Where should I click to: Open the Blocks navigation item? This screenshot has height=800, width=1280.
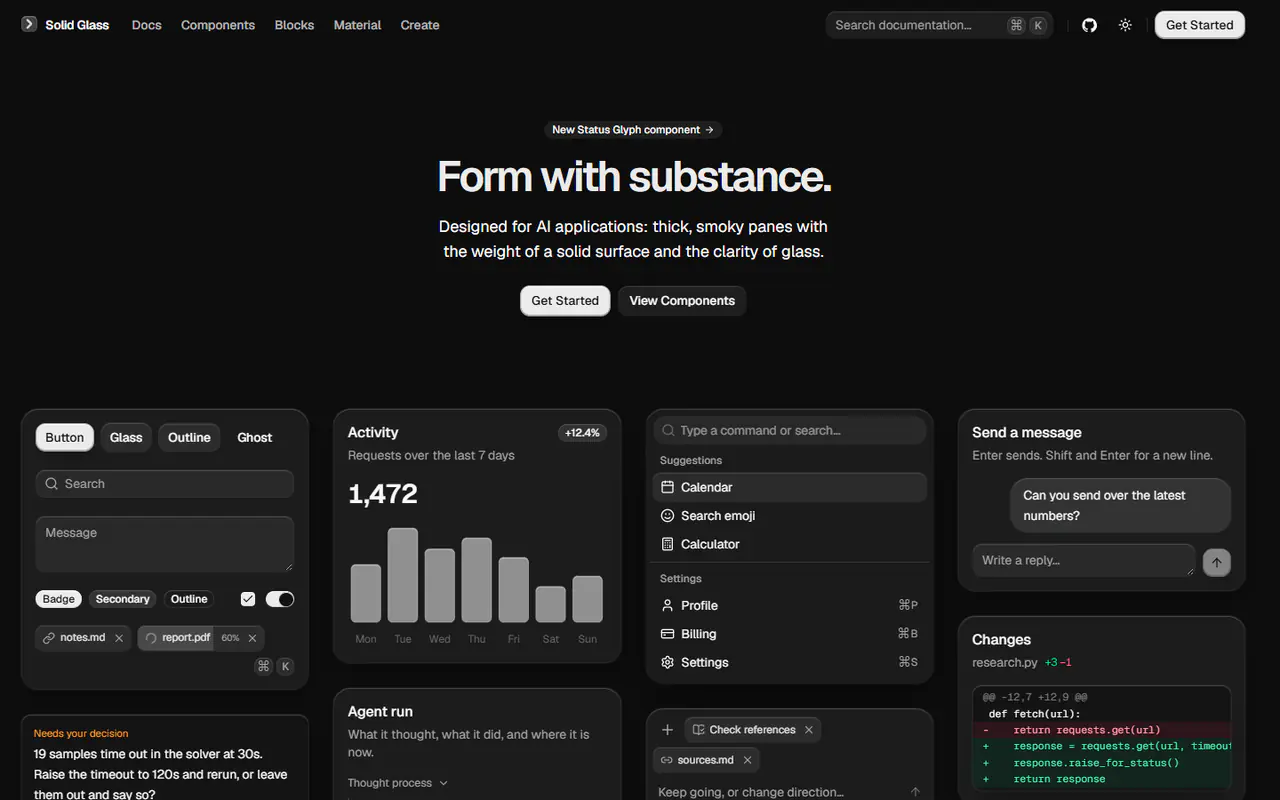[x=294, y=25]
